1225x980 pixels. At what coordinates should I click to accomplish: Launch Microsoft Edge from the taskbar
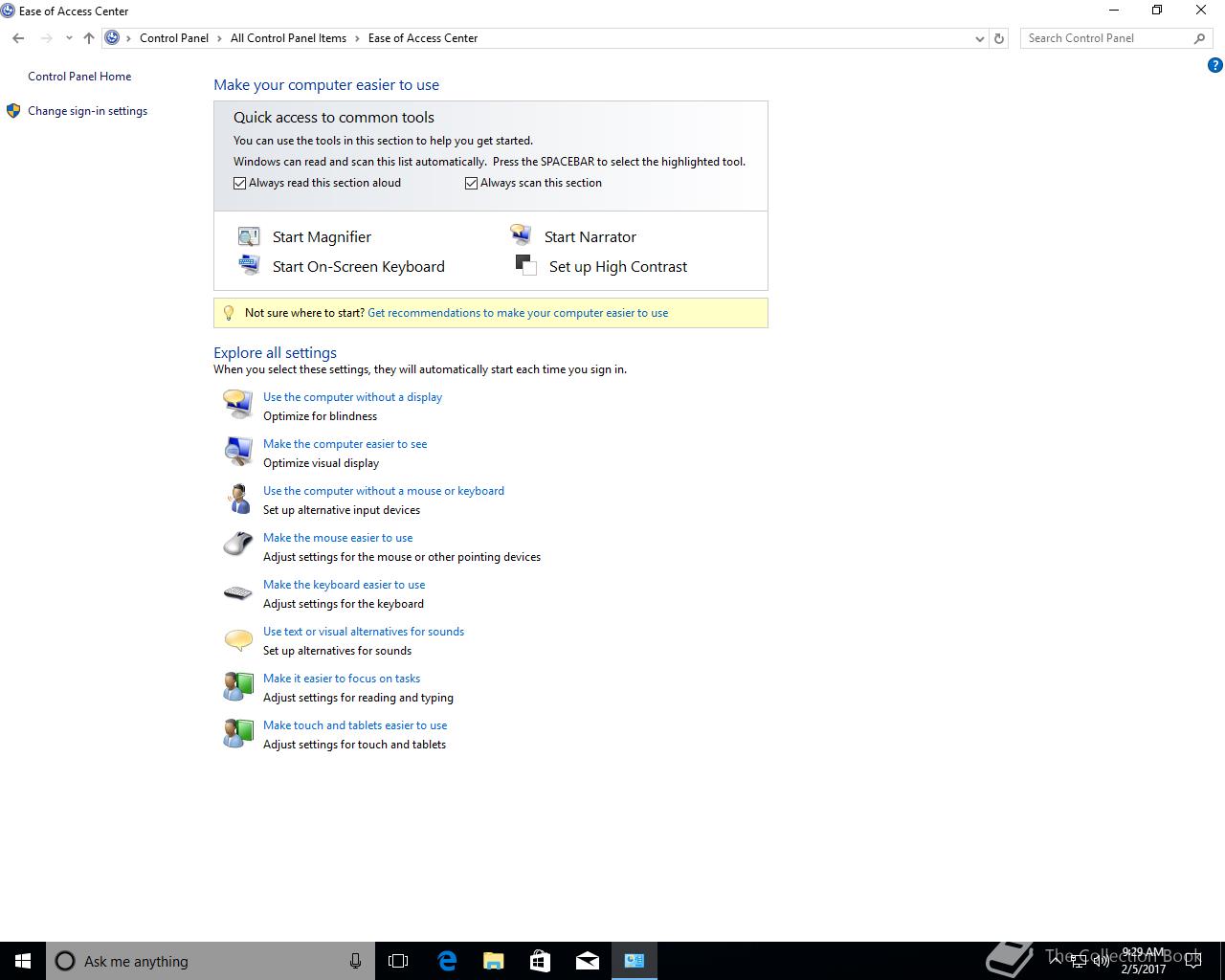point(447,961)
